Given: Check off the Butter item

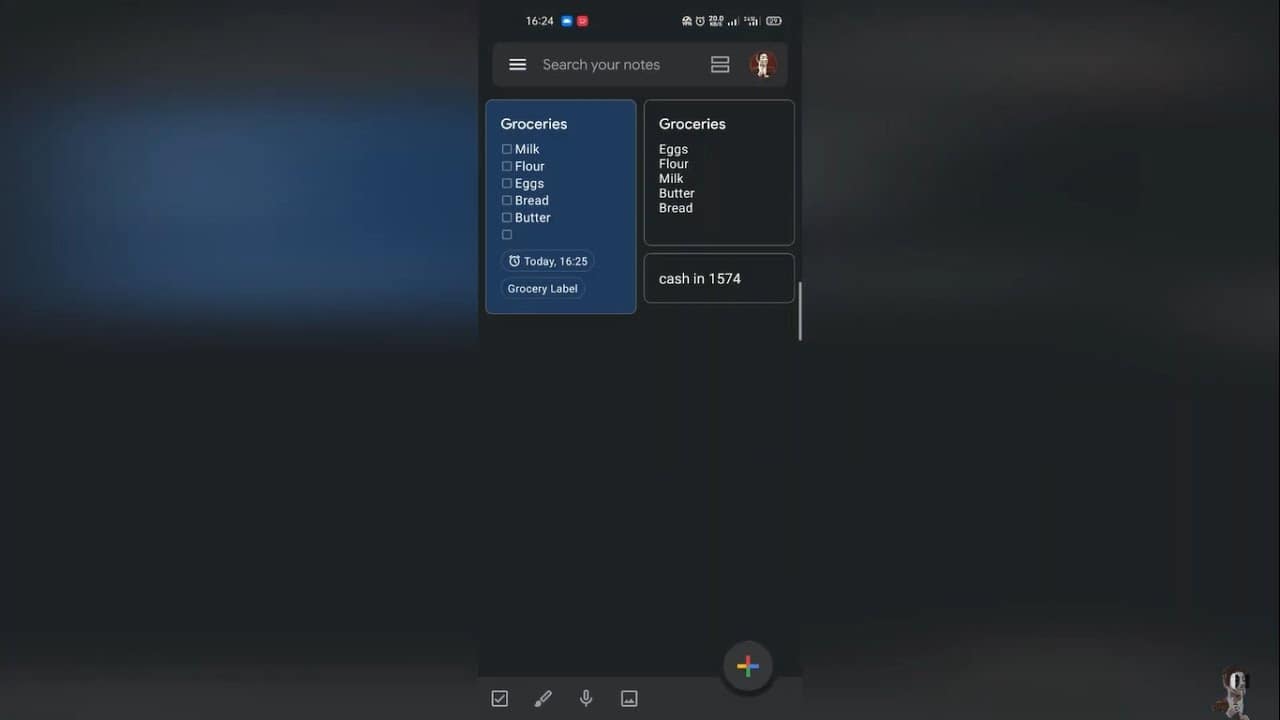Looking at the screenshot, I should [507, 217].
